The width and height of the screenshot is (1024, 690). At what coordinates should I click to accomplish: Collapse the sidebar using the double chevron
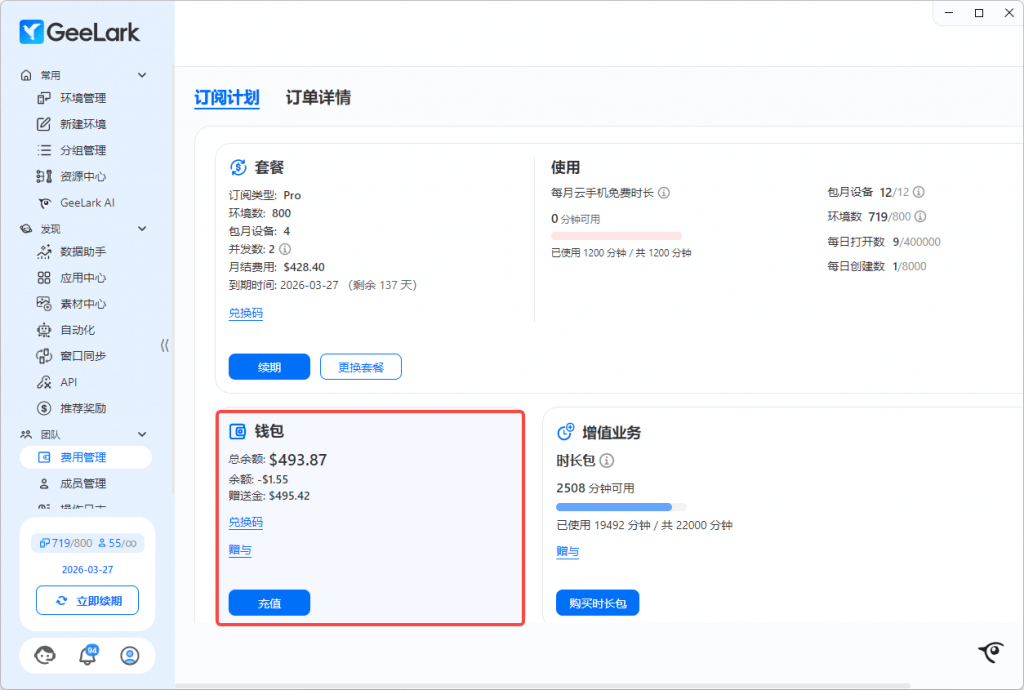point(165,345)
